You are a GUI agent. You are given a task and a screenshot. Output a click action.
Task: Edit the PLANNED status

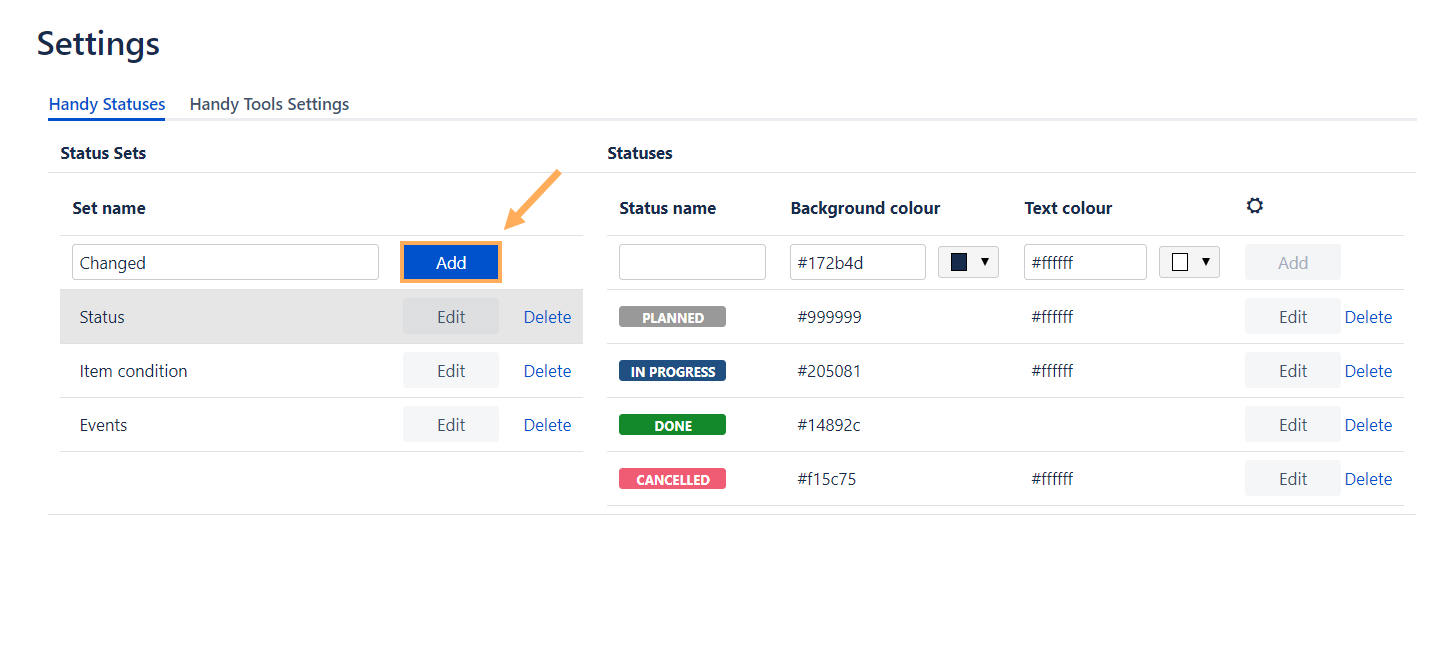1292,317
